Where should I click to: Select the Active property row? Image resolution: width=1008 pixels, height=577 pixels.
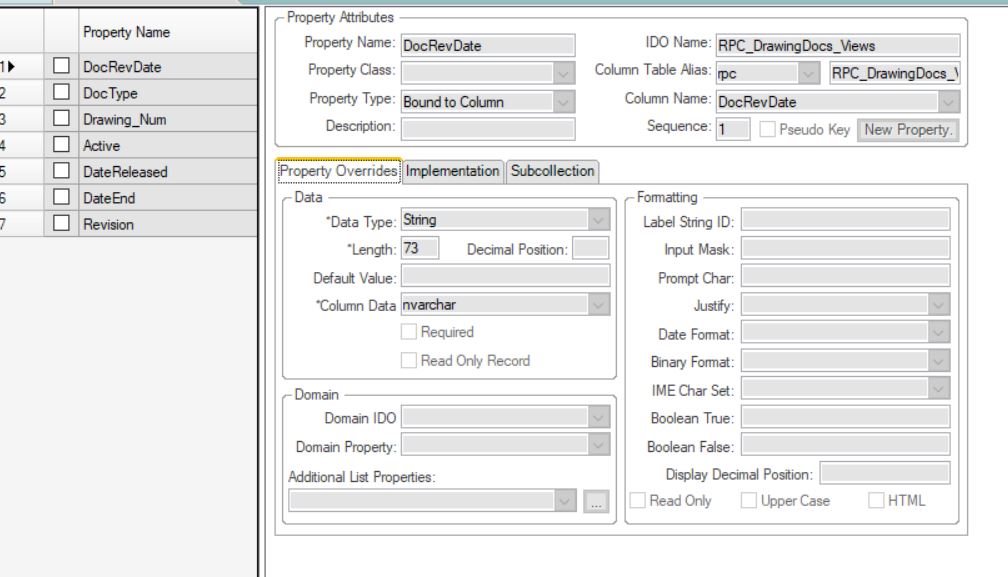[x=168, y=145]
